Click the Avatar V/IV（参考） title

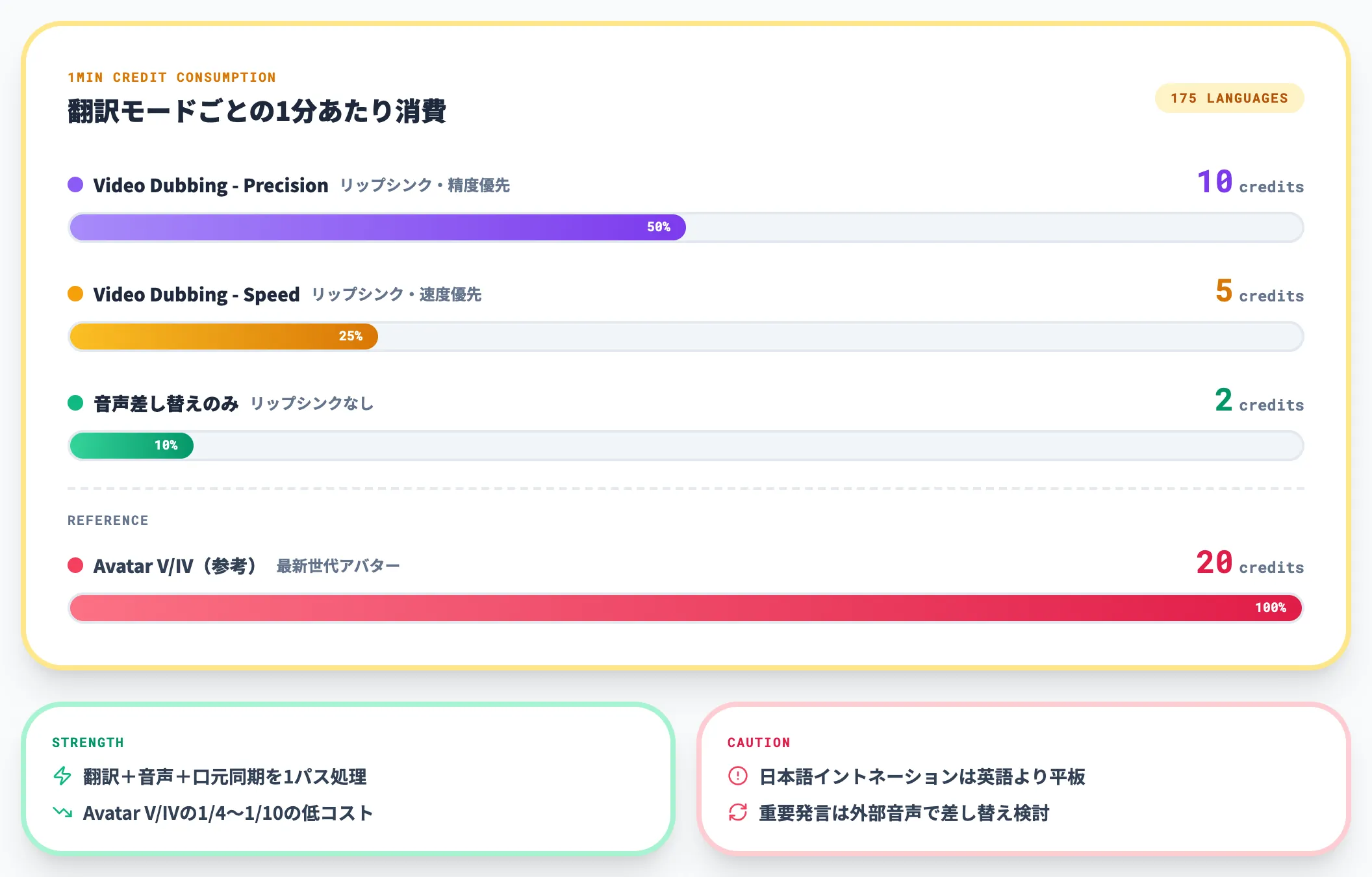(175, 566)
